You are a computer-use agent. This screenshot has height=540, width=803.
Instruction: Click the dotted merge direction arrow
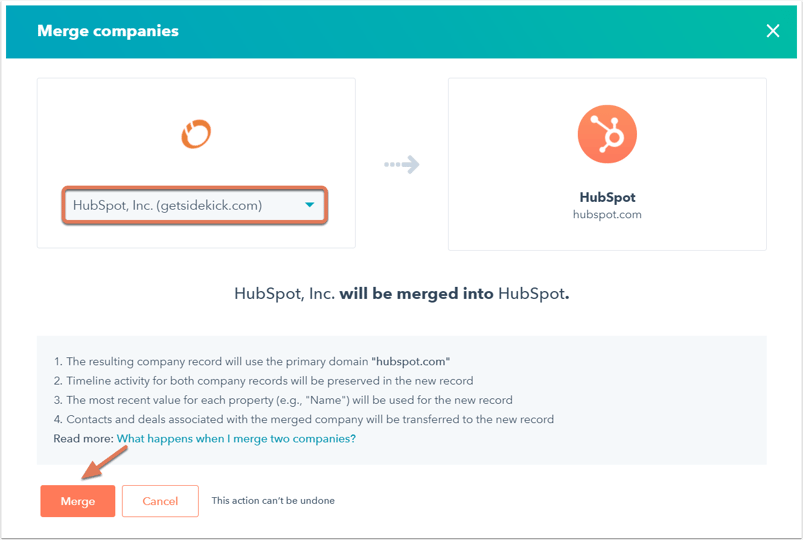[x=402, y=164]
